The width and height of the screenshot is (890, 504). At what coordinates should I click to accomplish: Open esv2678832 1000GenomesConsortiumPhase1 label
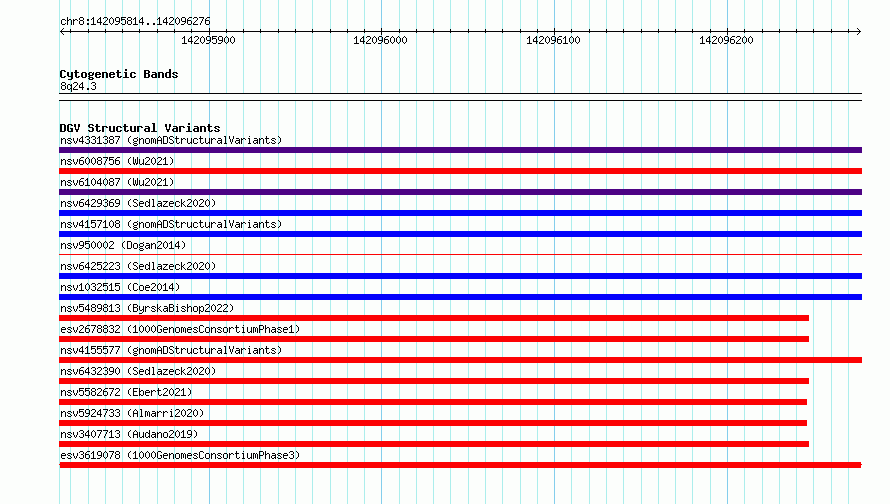pos(180,329)
